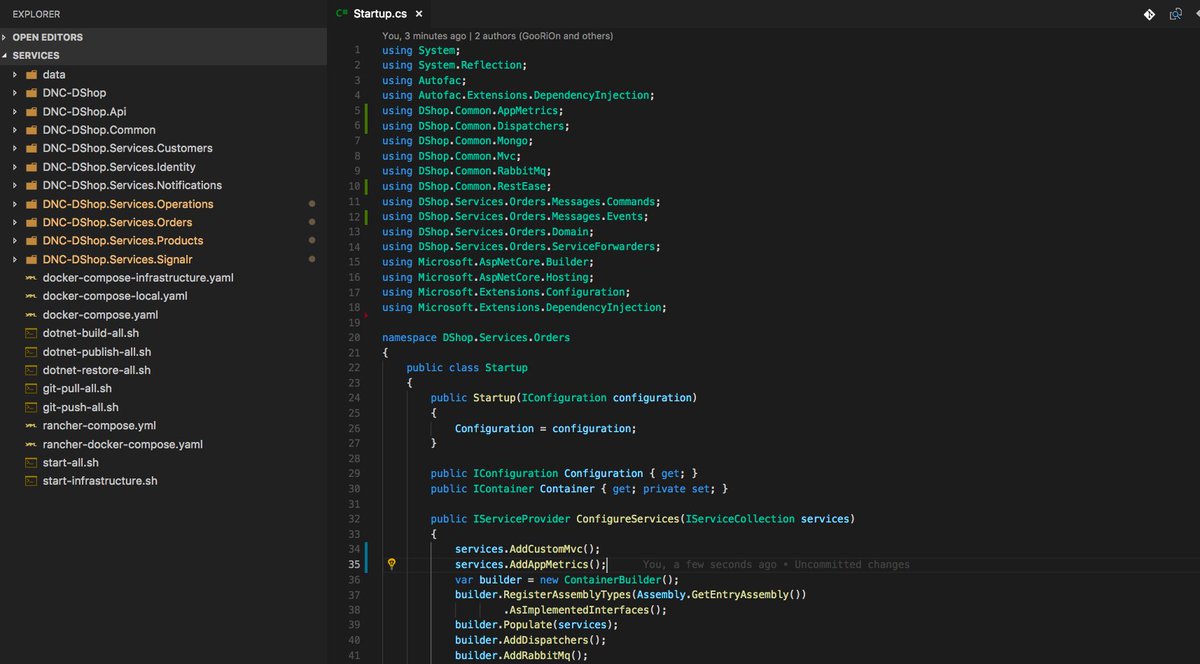Click the search preview icon at top right
This screenshot has width=1200, height=664.
click(x=1174, y=14)
